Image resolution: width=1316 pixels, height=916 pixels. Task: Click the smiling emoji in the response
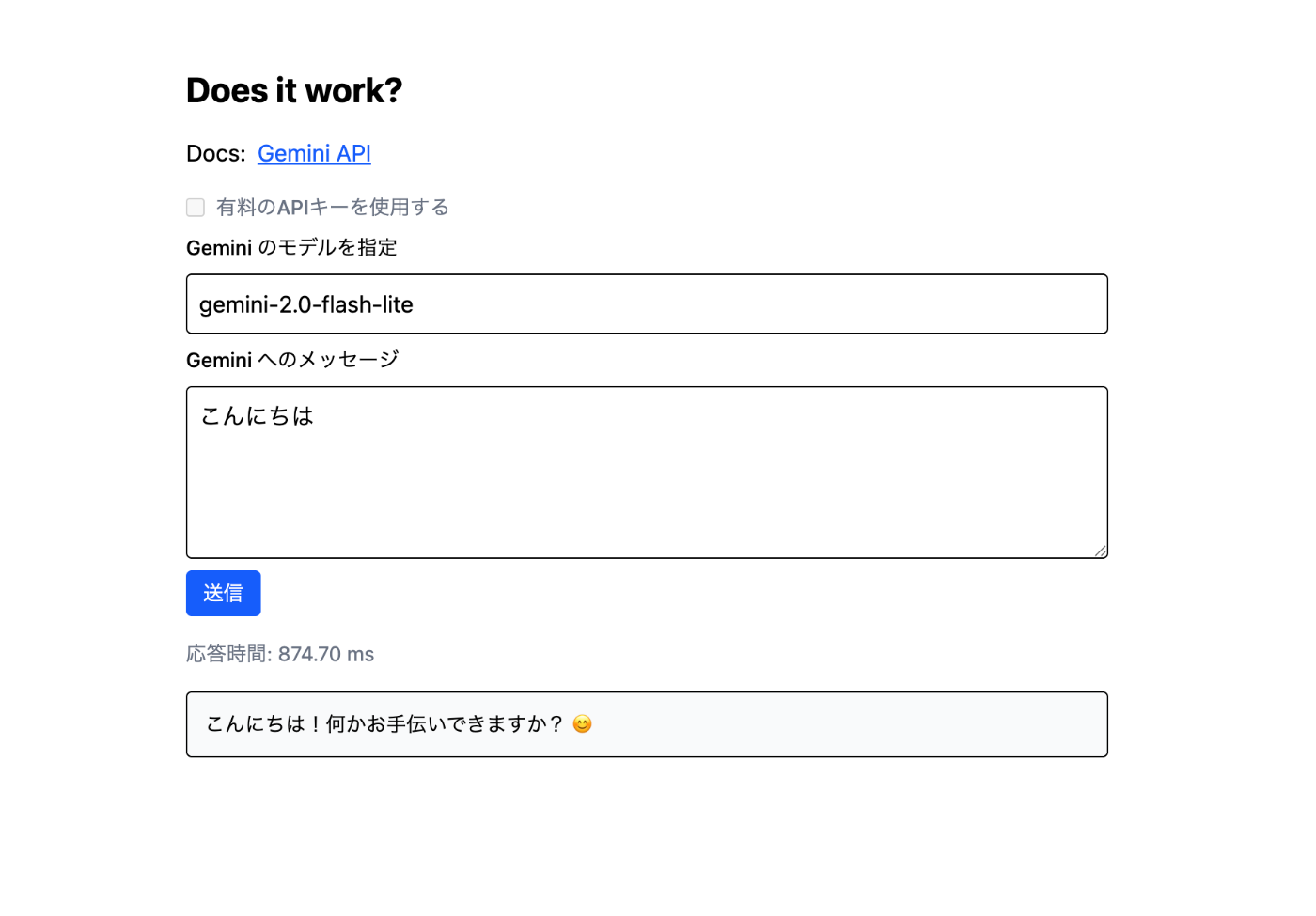pos(583,724)
